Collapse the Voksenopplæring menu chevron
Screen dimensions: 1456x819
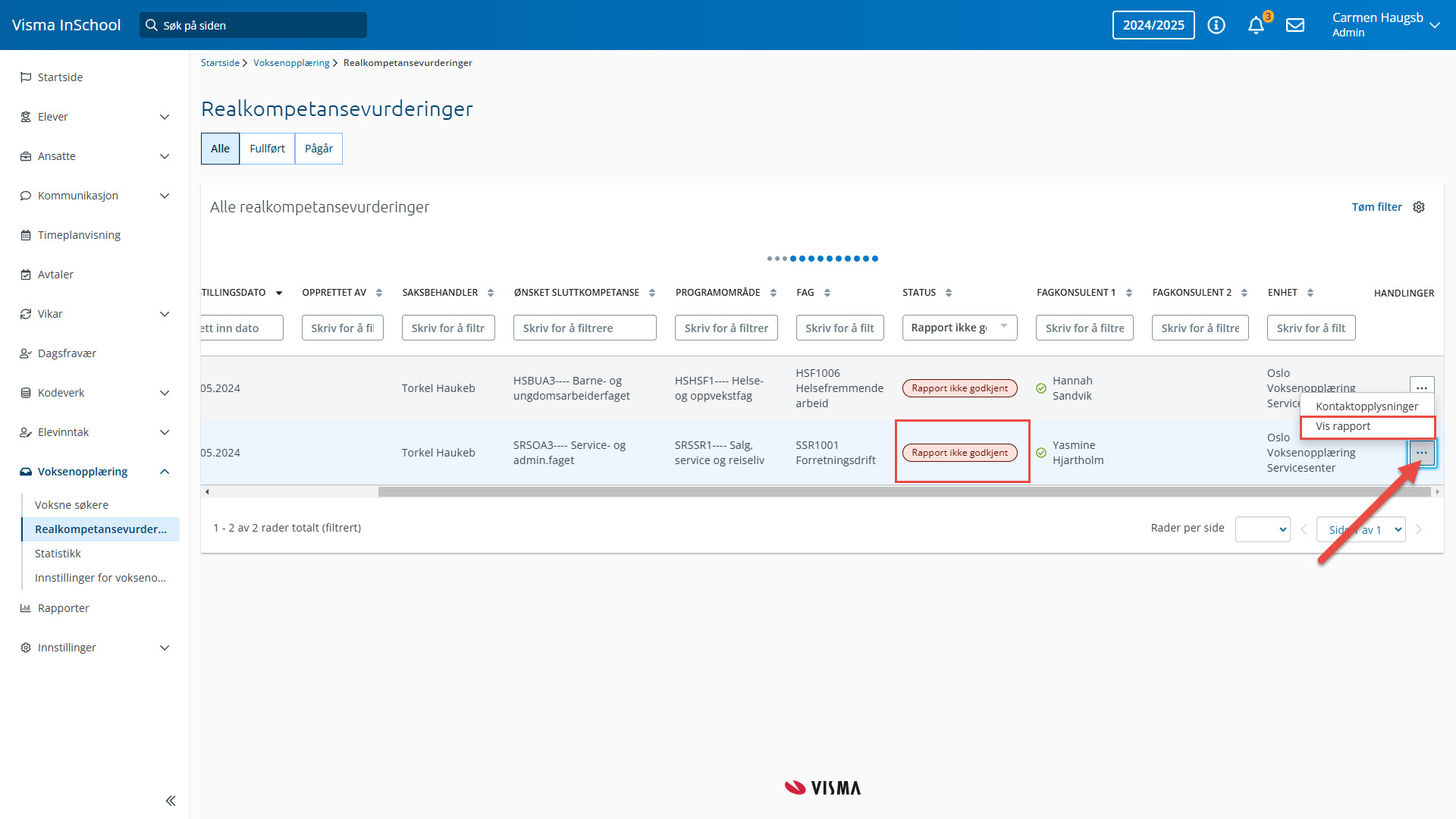click(165, 472)
